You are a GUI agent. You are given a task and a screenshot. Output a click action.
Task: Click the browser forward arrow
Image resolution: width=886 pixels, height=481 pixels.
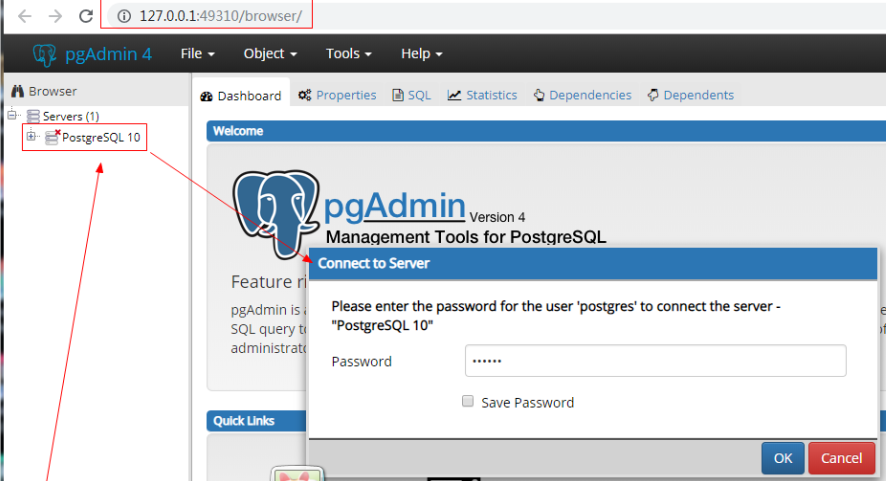(55, 16)
